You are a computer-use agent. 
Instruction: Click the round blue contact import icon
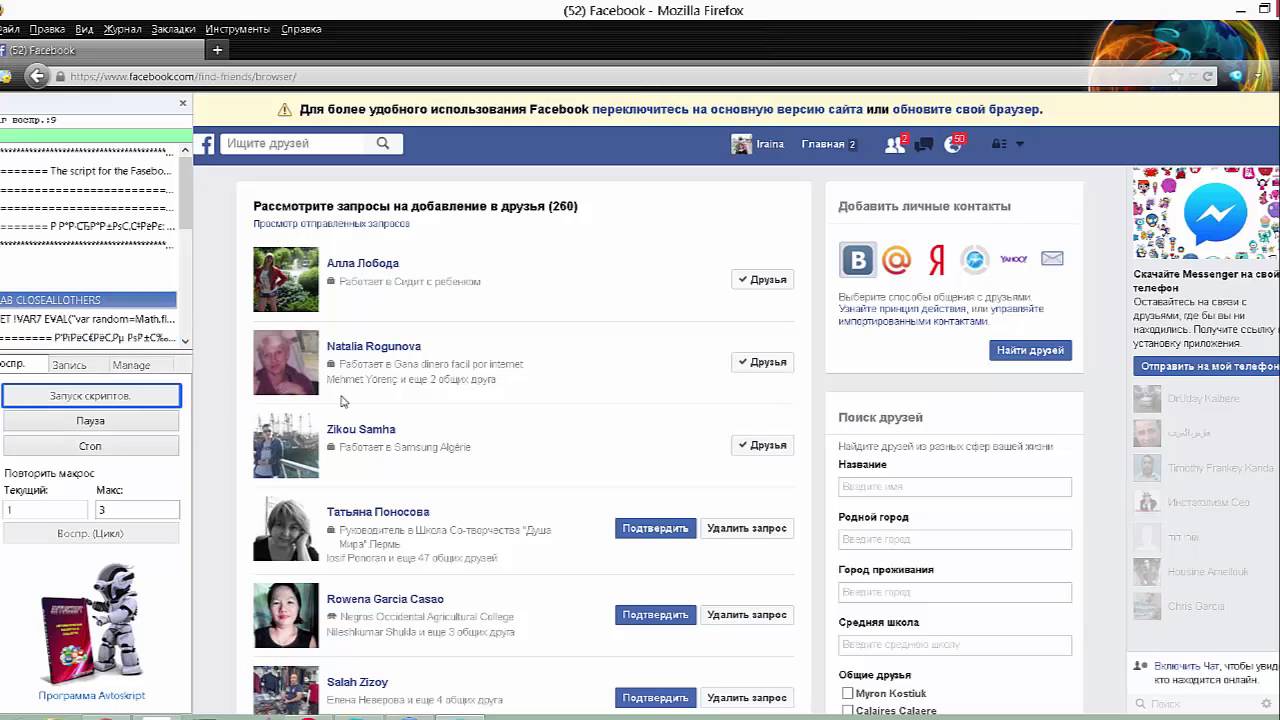coord(974,259)
